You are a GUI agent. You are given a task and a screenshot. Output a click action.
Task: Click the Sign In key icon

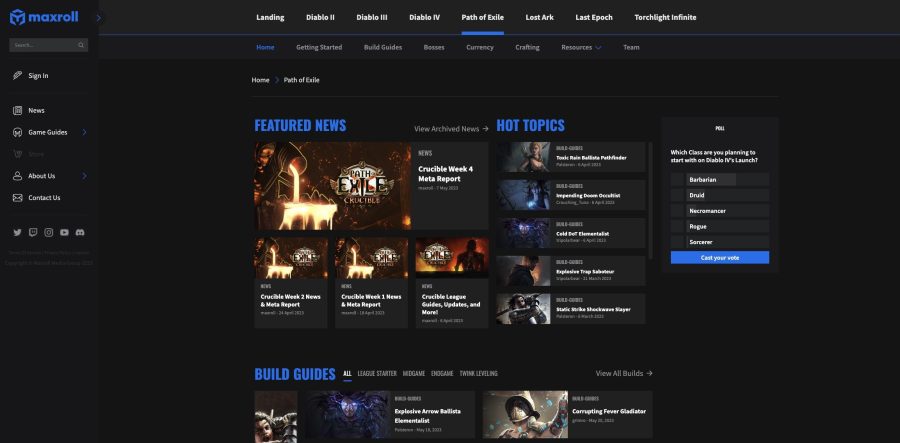click(x=17, y=75)
